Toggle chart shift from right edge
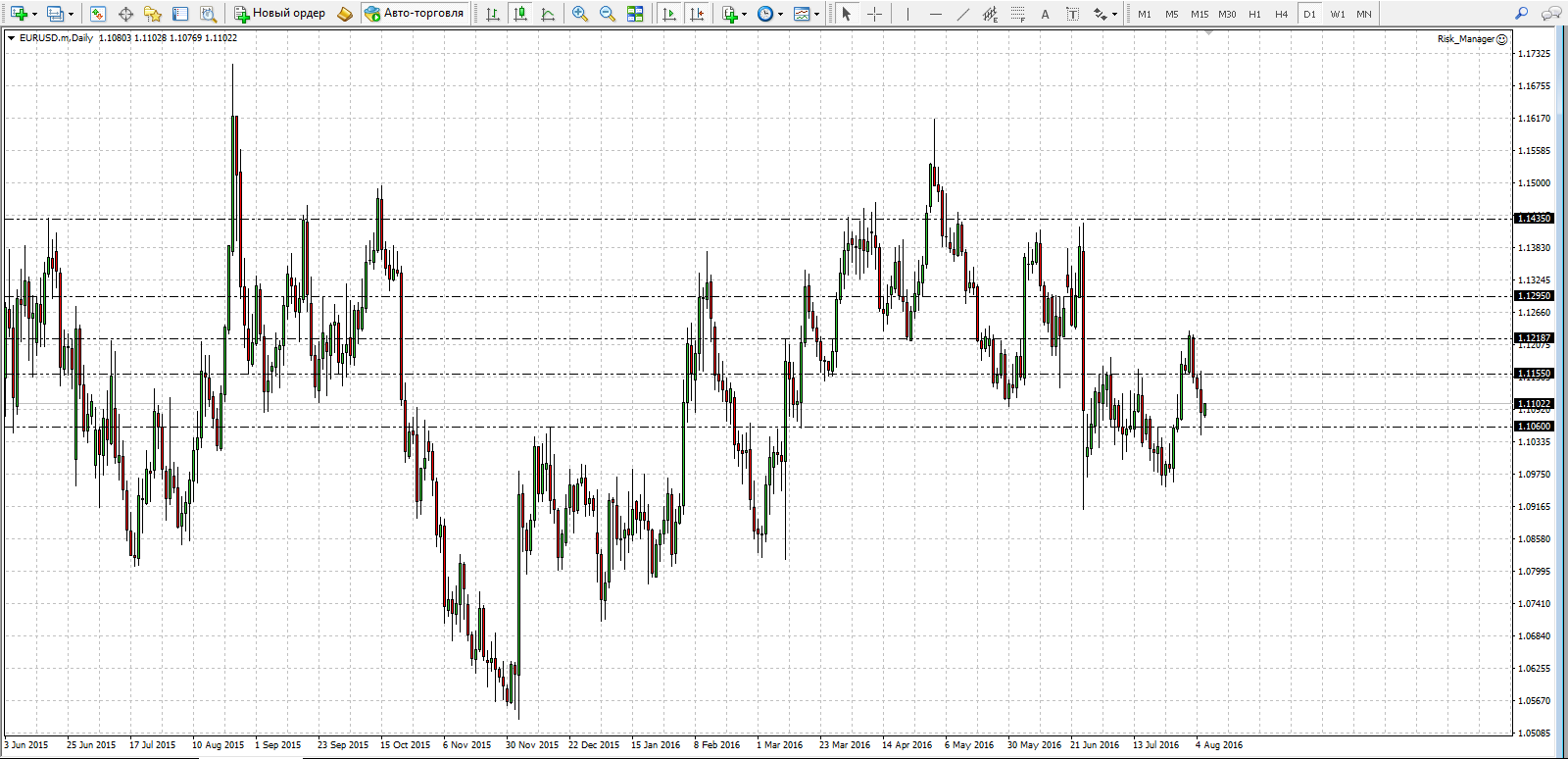The width and height of the screenshot is (1568, 759). pyautogui.click(x=697, y=14)
